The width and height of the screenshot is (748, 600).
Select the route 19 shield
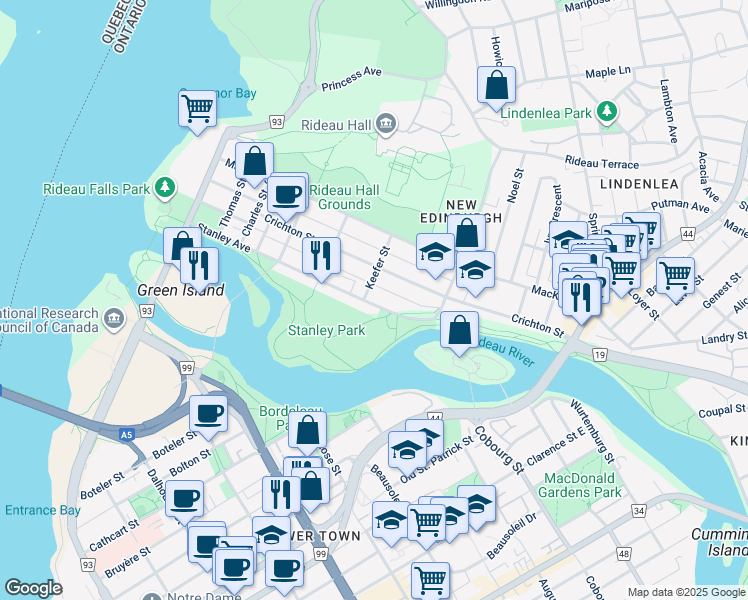coord(600,354)
